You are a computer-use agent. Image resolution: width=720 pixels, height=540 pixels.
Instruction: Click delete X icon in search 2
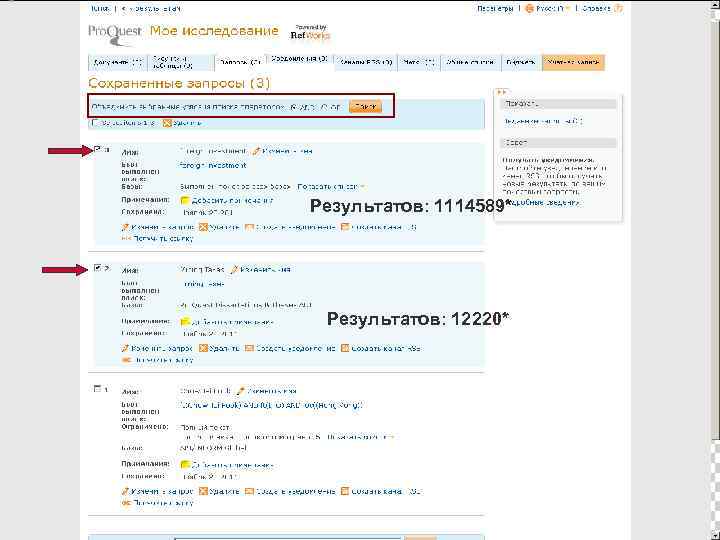point(203,349)
